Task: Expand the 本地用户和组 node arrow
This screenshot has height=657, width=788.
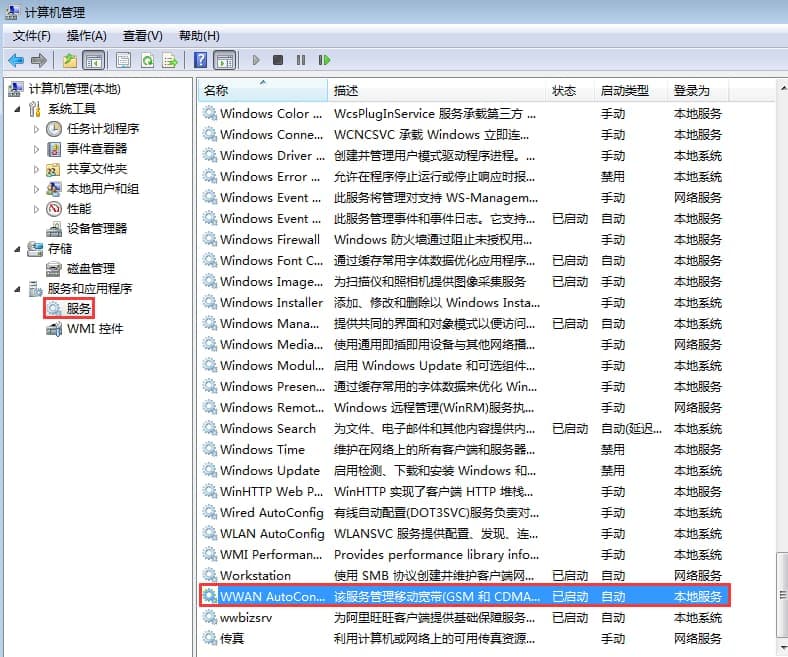Action: click(36, 190)
